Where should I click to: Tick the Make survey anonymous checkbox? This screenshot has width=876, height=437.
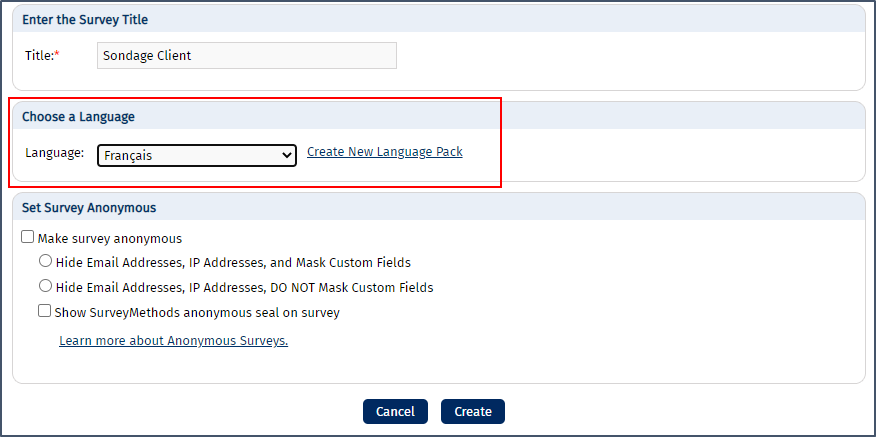(27, 237)
